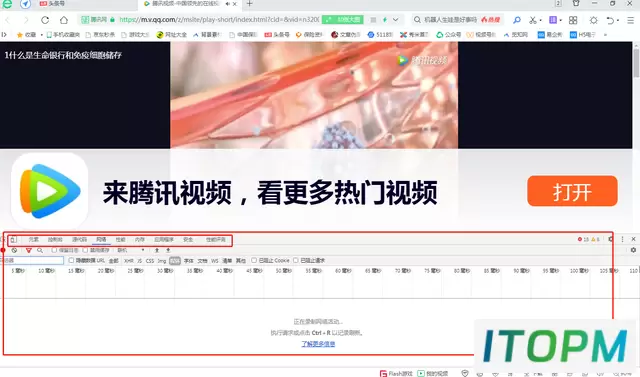Switch to the network tab in DevTools
This screenshot has height=377, width=640.
pyautogui.click(x=101, y=240)
